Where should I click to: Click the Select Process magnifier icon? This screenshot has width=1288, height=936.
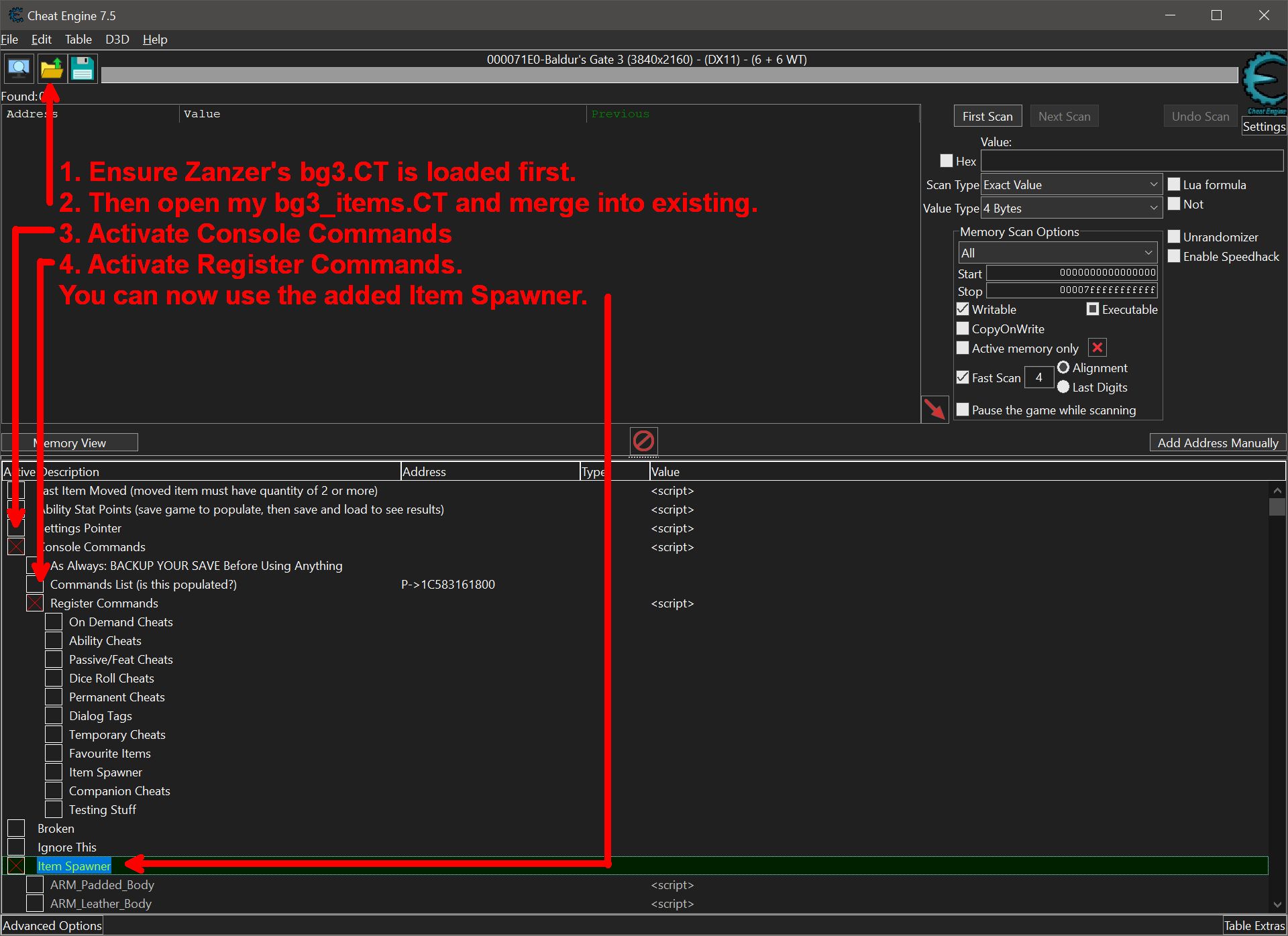point(18,68)
